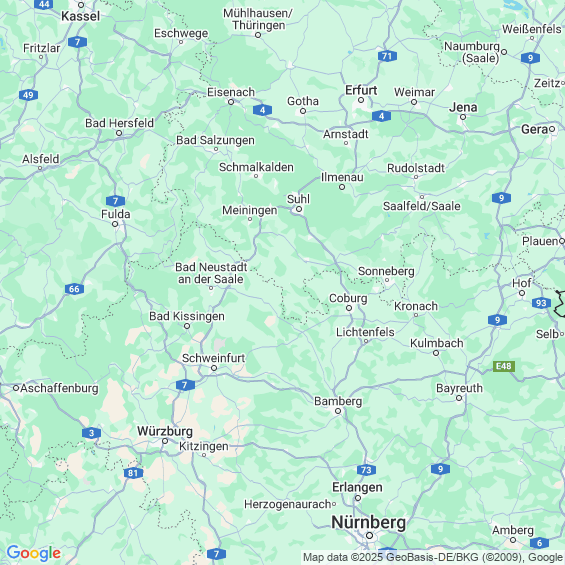Screen dimensions: 565x565
Task: Click the A81 highway shield southwest of Würzburg
Action: [x=133, y=473]
